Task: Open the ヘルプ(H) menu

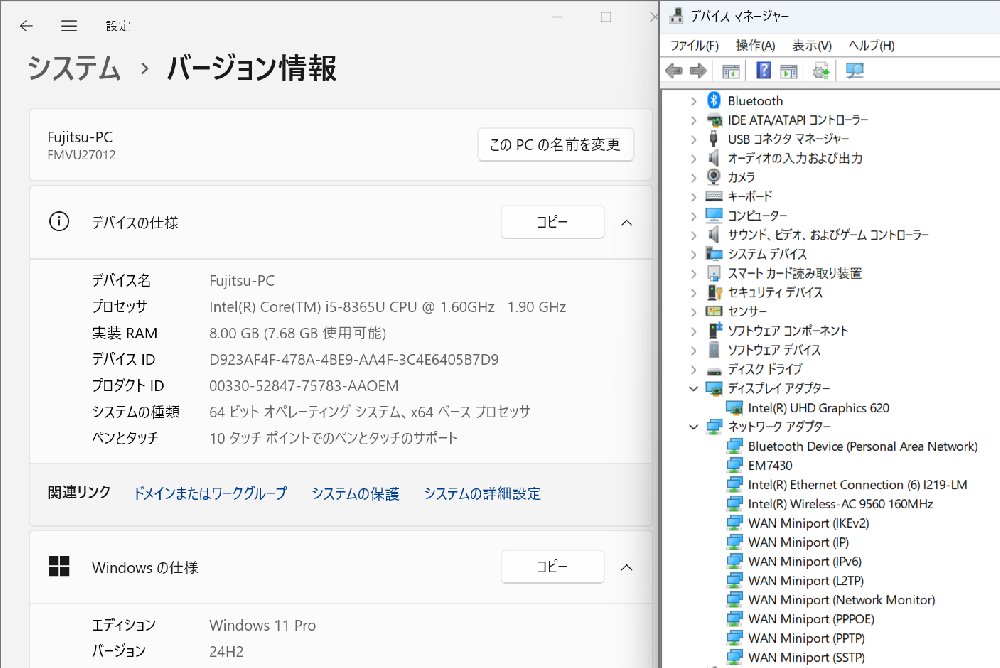Action: pos(871,45)
